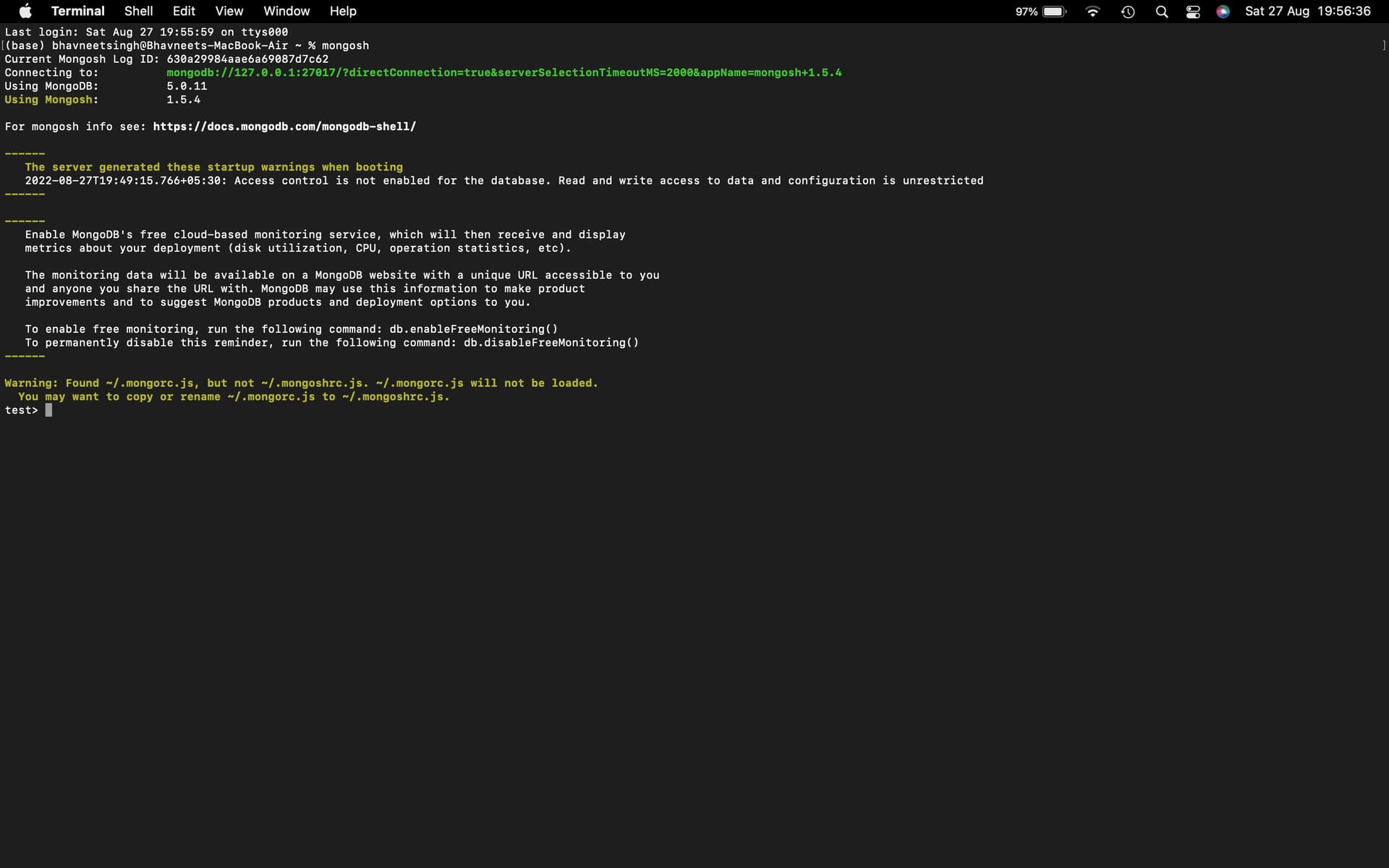This screenshot has width=1389, height=868.
Task: Open the Wi-Fi status menu
Action: (x=1092, y=12)
